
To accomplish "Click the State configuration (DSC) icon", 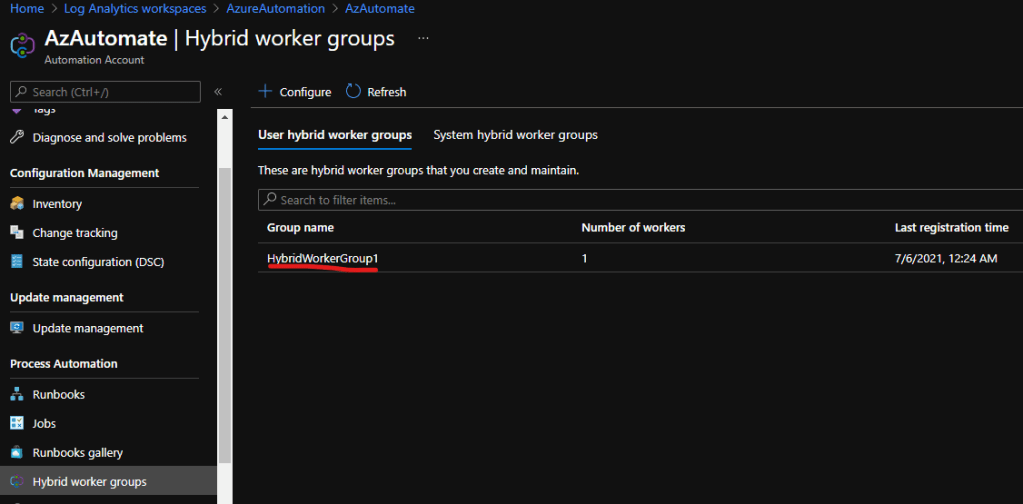I will 16,262.
